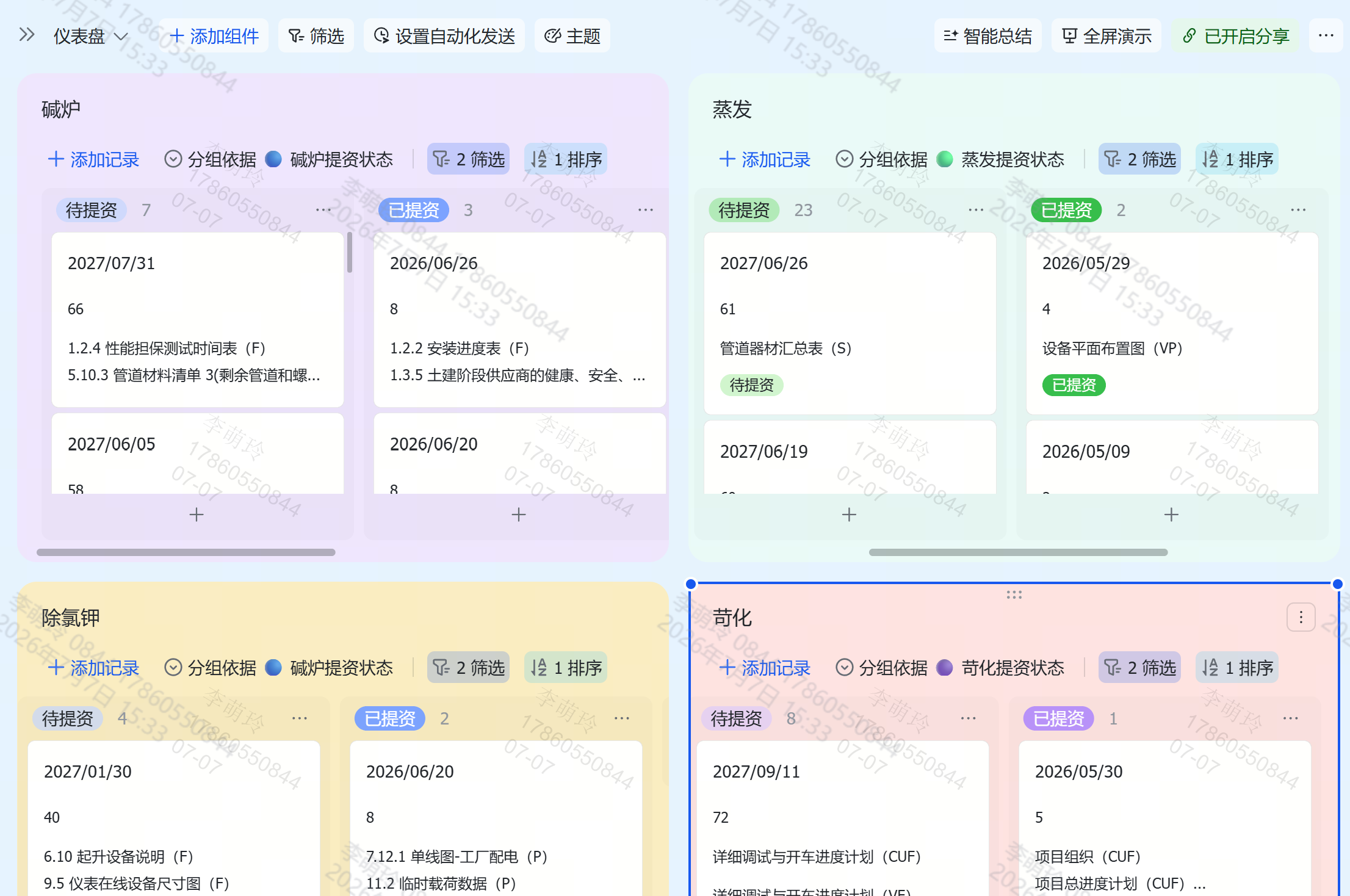Open 除氯钾 card dated 2026/06/20
1350x896 pixels.
(x=496, y=818)
